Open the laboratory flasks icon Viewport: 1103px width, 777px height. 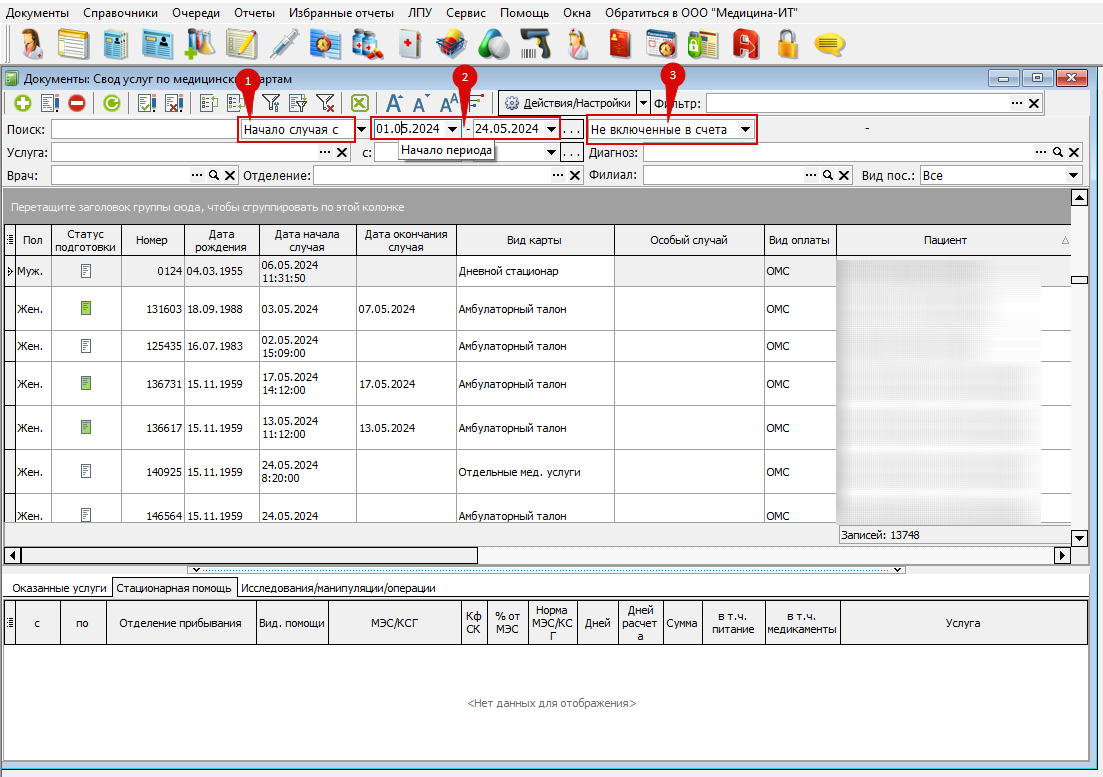point(200,44)
